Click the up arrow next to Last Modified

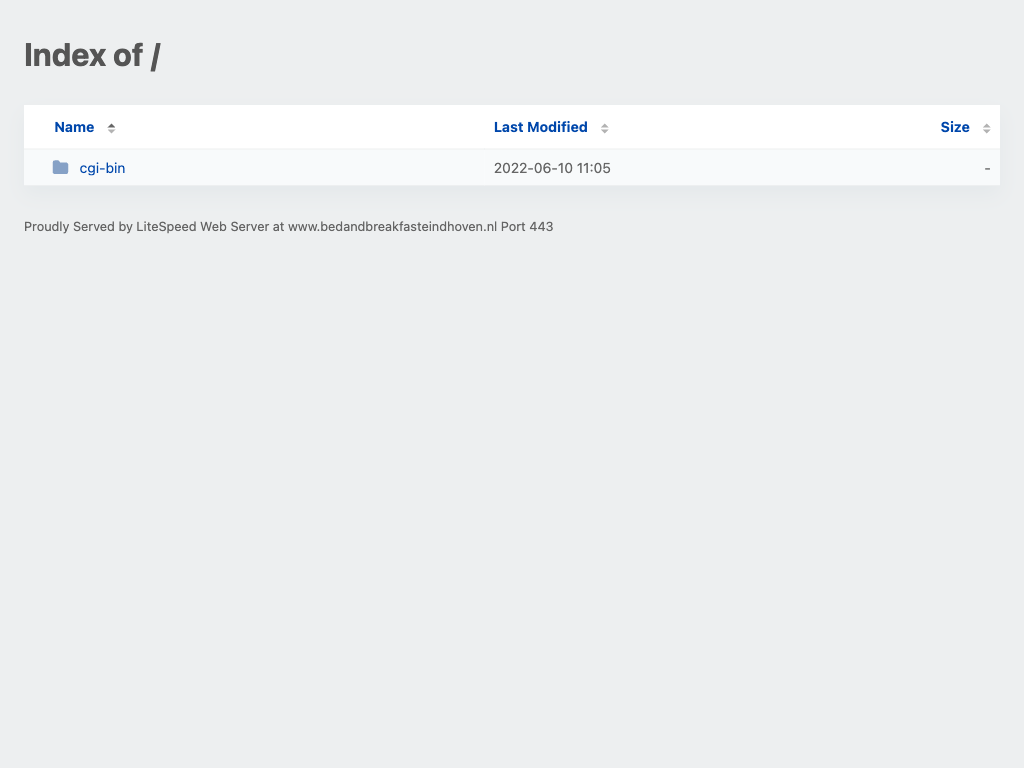605,125
